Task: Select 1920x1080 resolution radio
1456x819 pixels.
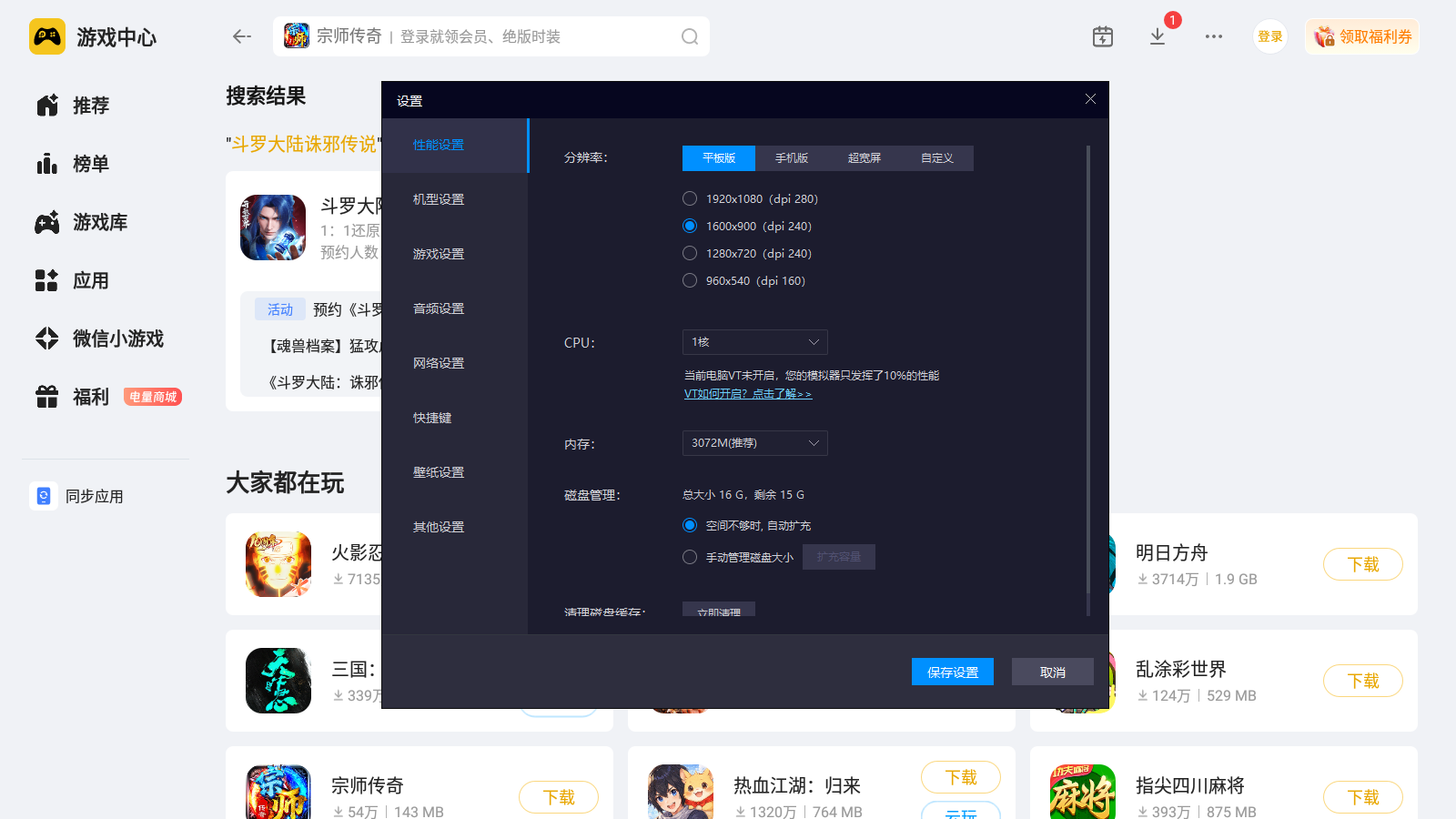Action: click(690, 198)
